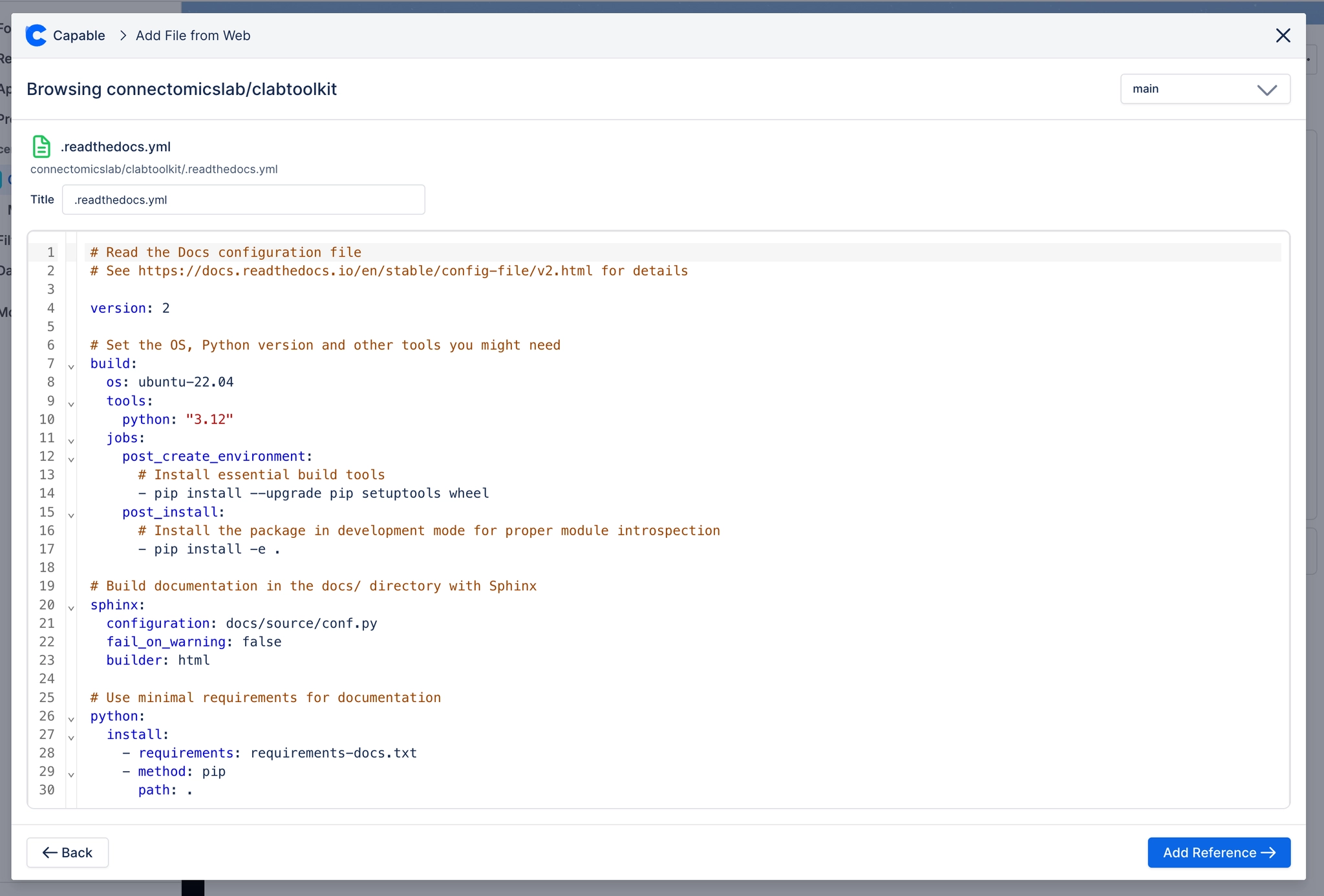Image resolution: width=1324 pixels, height=896 pixels.
Task: Click the Capable logo icon
Action: click(36, 36)
